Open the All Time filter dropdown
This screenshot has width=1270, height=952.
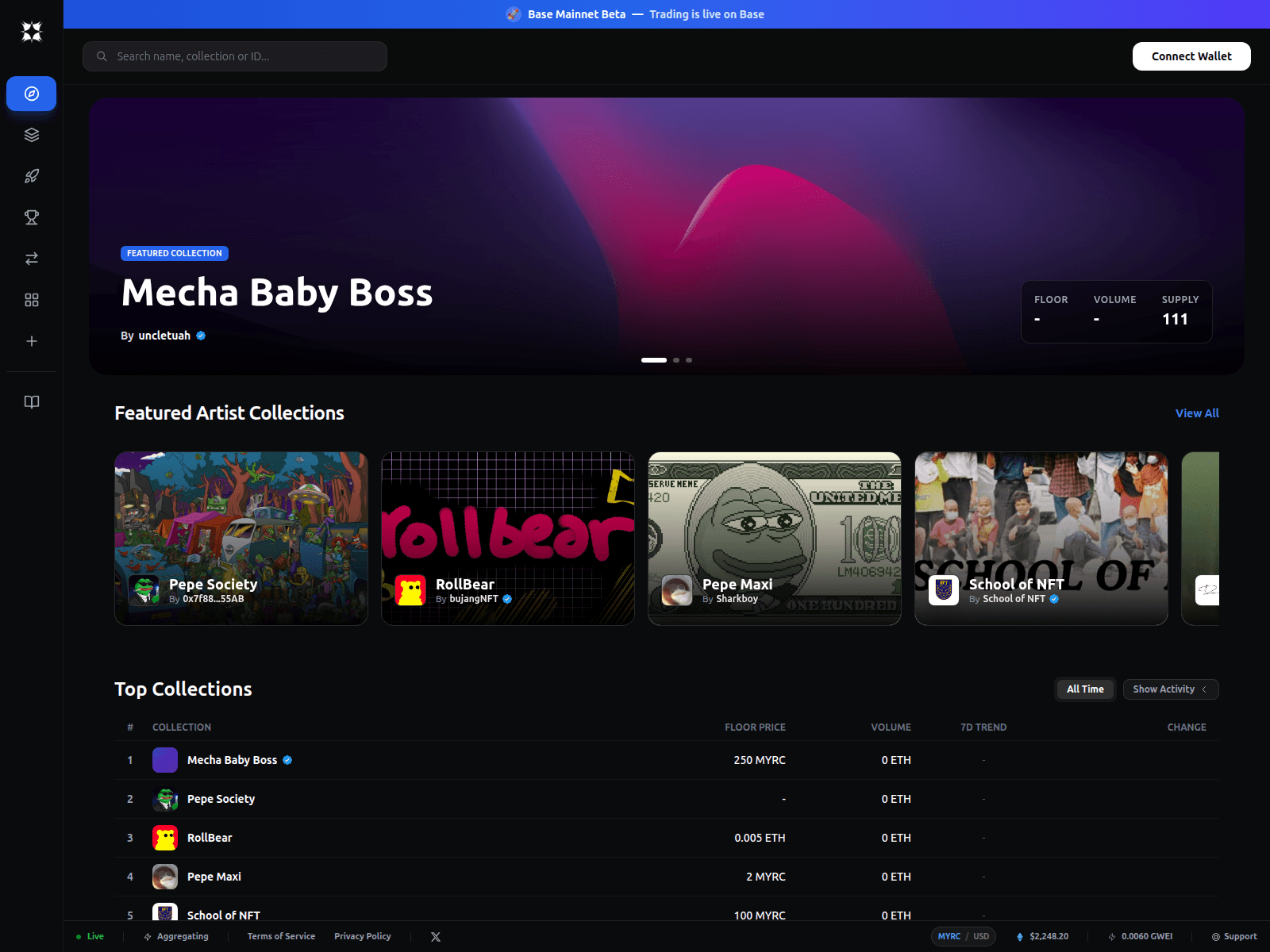(x=1084, y=689)
